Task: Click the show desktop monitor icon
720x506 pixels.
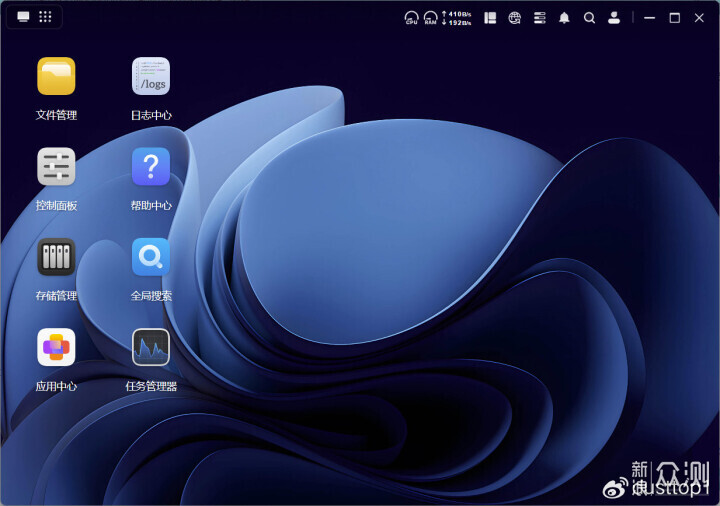Action: (23, 17)
